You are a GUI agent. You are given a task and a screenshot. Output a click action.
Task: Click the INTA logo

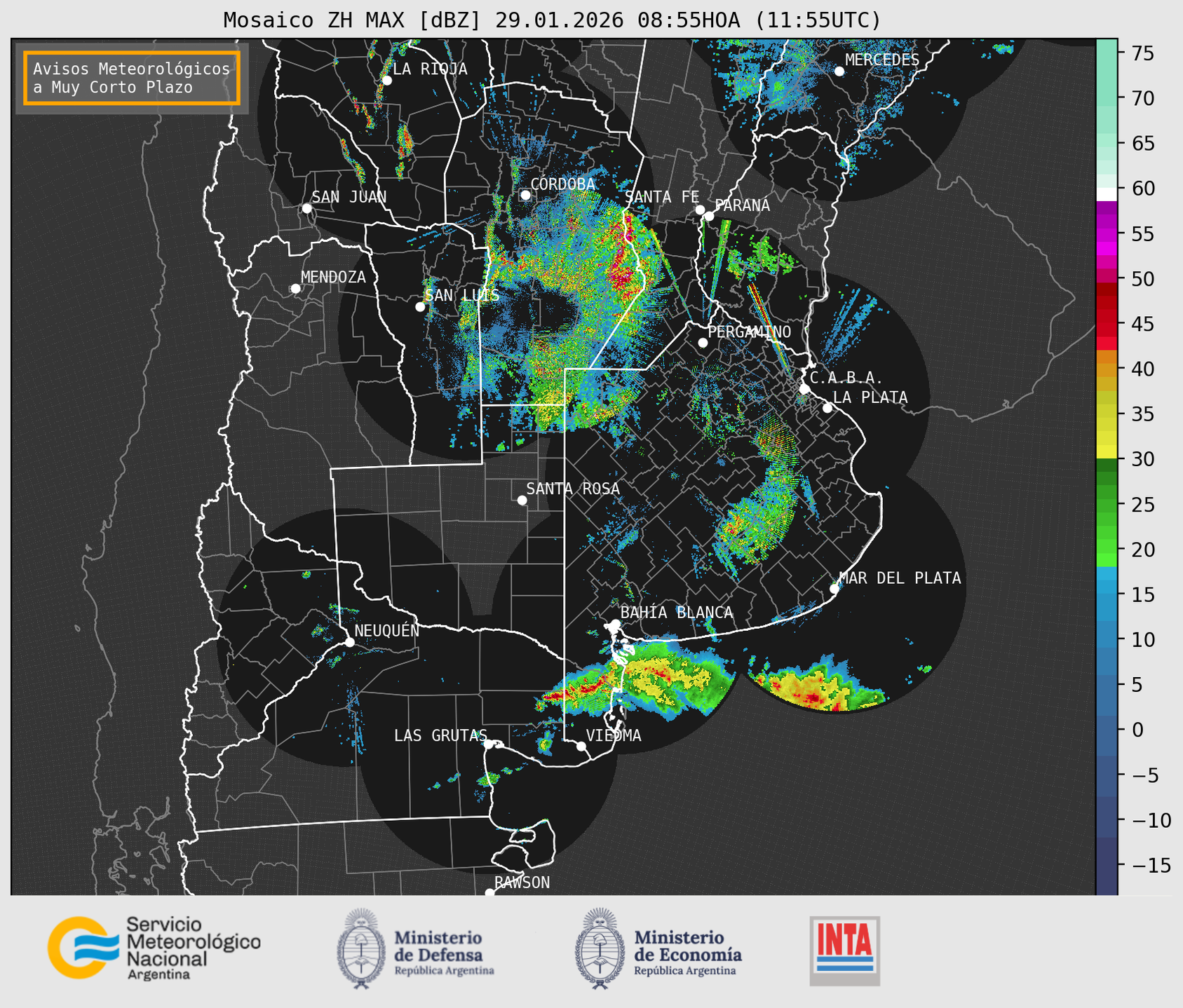pyautogui.click(x=844, y=951)
